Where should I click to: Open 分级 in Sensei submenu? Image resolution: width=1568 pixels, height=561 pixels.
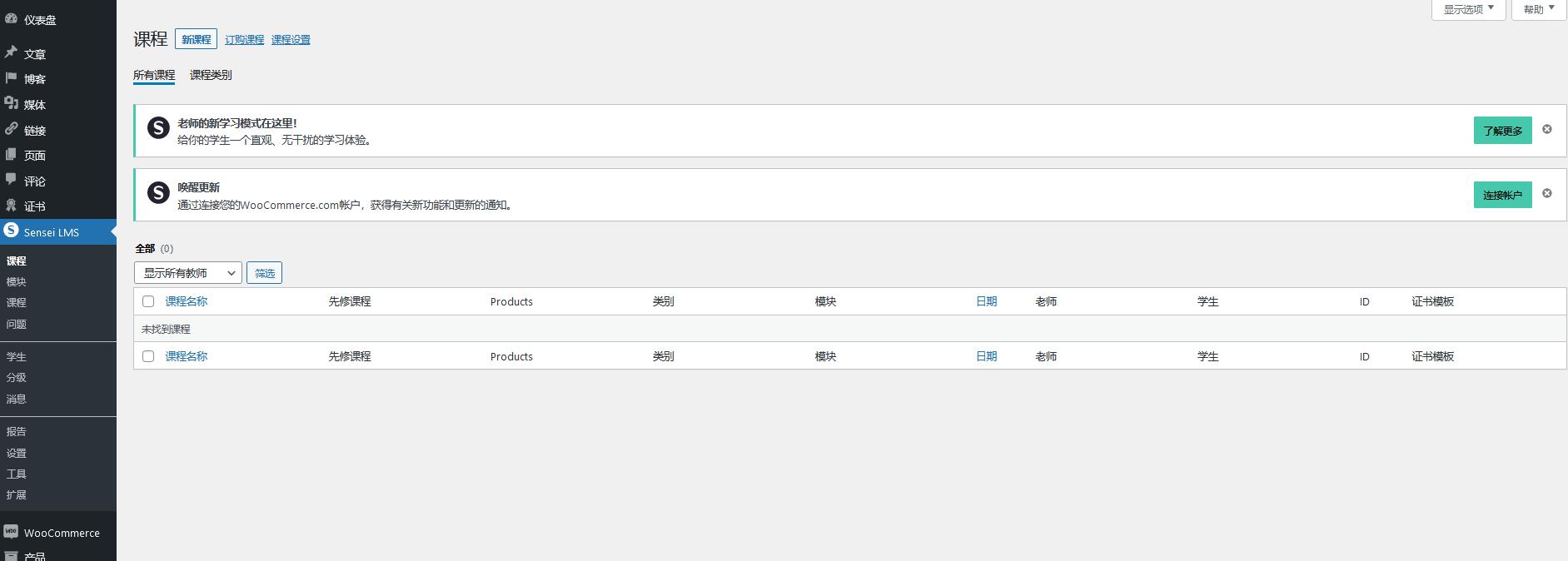point(17,377)
